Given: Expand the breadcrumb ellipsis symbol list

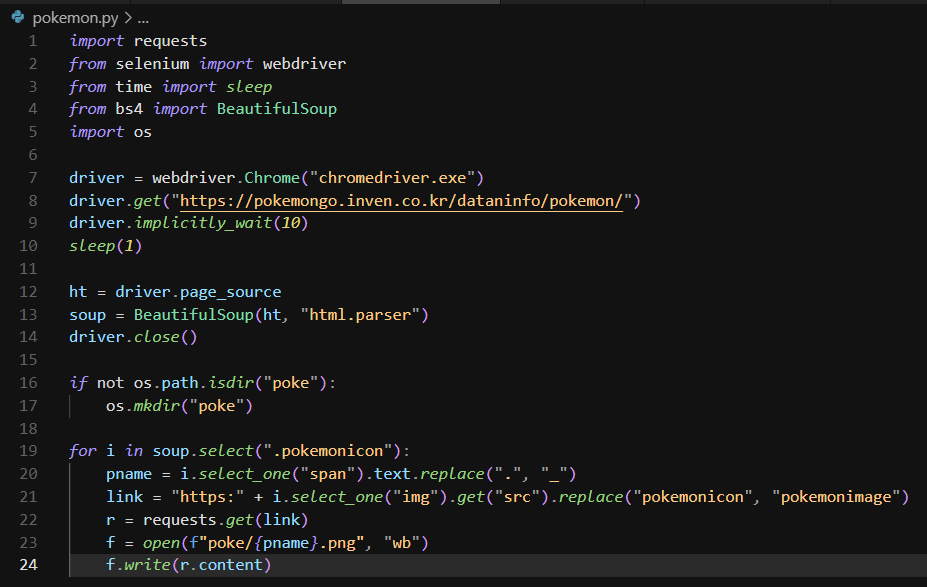Looking at the screenshot, I should click(x=142, y=18).
